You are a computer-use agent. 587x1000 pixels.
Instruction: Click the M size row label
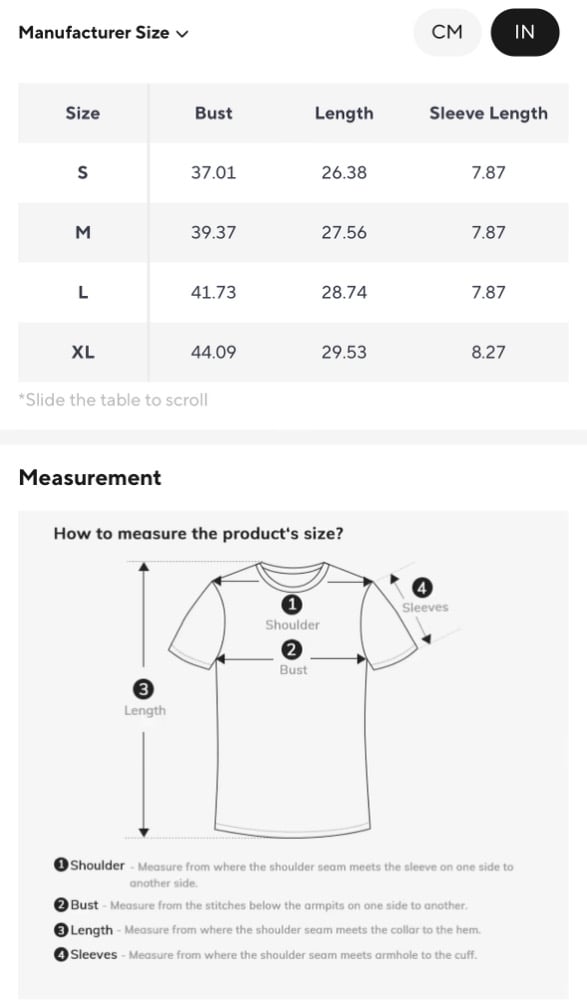83,232
